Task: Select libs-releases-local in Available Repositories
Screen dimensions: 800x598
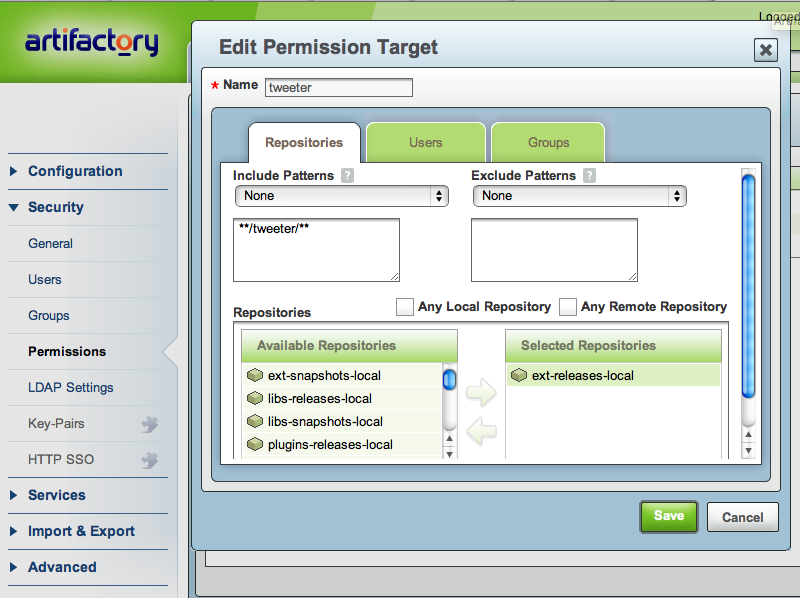Action: coord(341,398)
